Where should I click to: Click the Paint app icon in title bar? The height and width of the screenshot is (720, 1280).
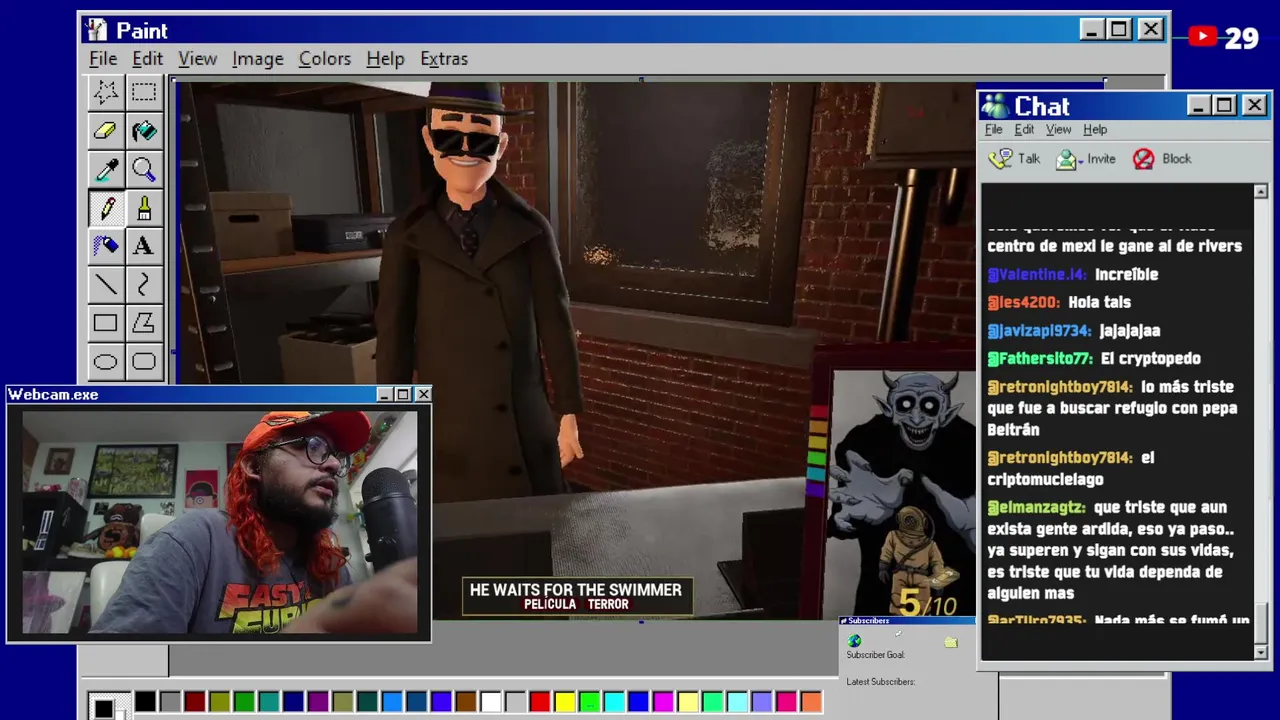pos(97,30)
